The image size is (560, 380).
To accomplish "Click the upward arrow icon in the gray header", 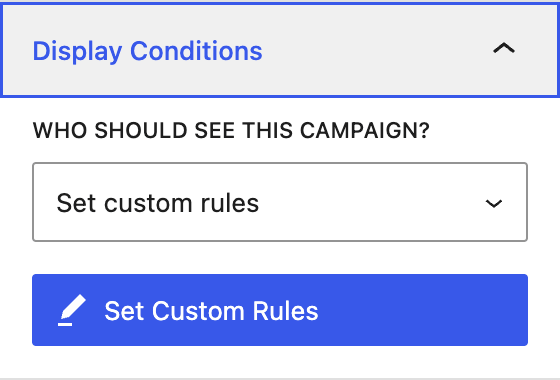I will [504, 48].
